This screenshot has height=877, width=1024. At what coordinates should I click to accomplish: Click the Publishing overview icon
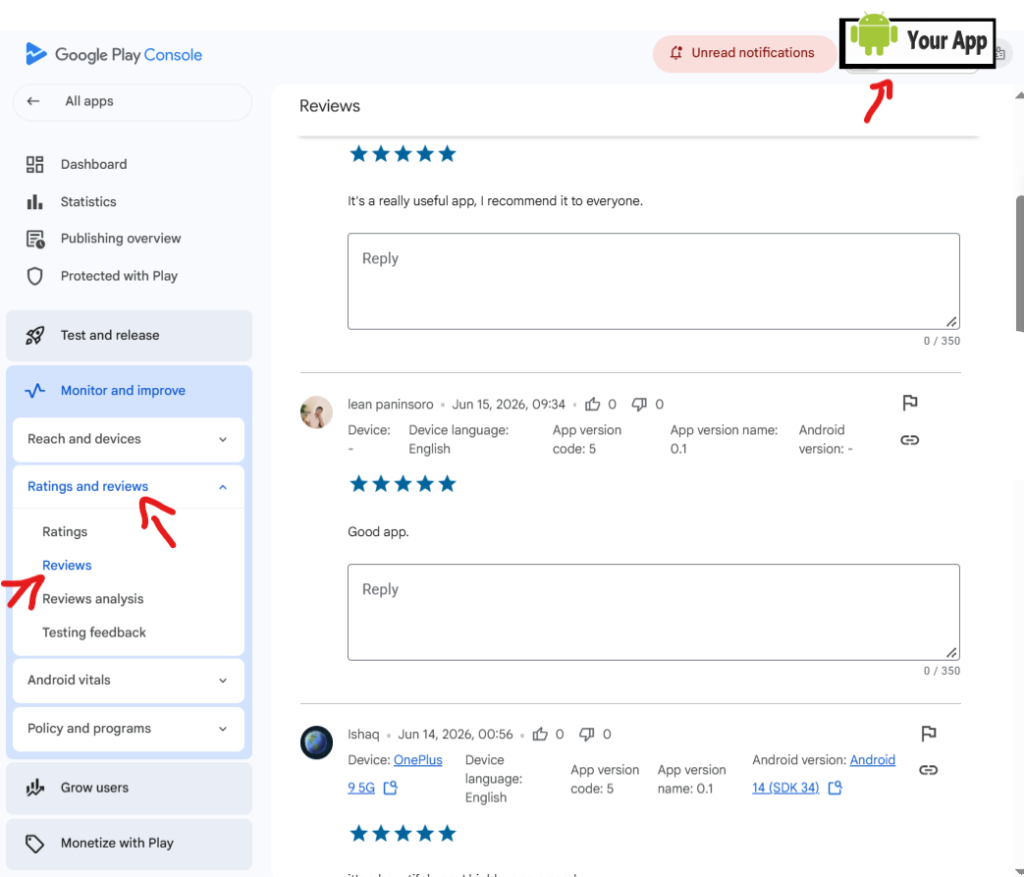click(35, 239)
